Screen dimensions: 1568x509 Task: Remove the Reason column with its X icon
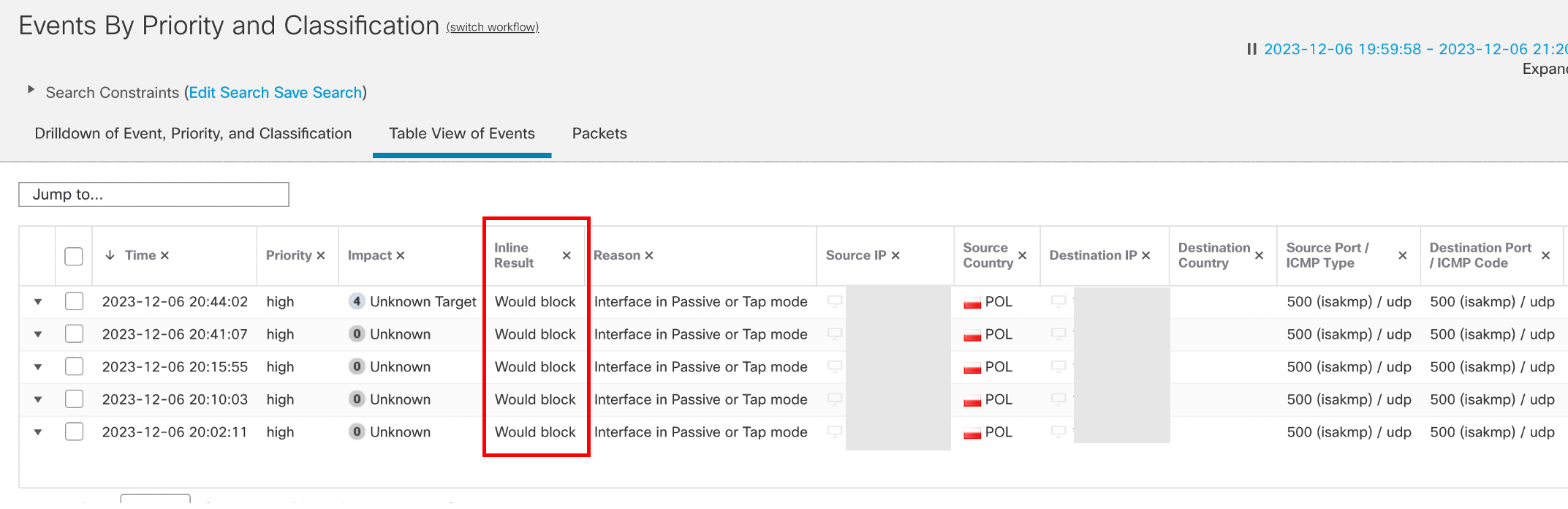tap(649, 255)
